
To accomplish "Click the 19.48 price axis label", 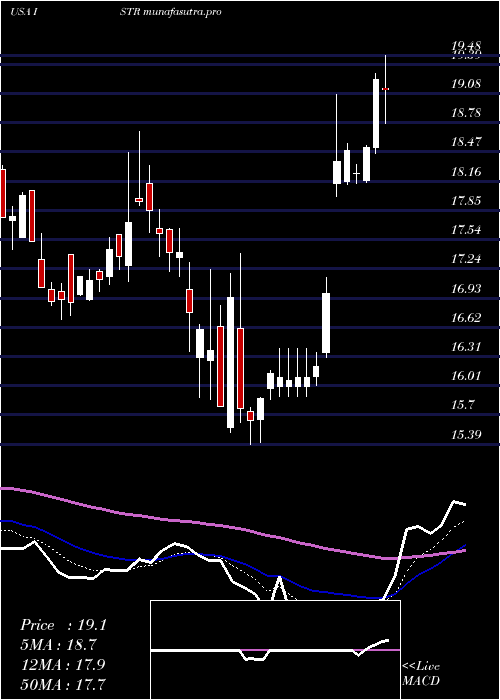I will tap(466, 46).
